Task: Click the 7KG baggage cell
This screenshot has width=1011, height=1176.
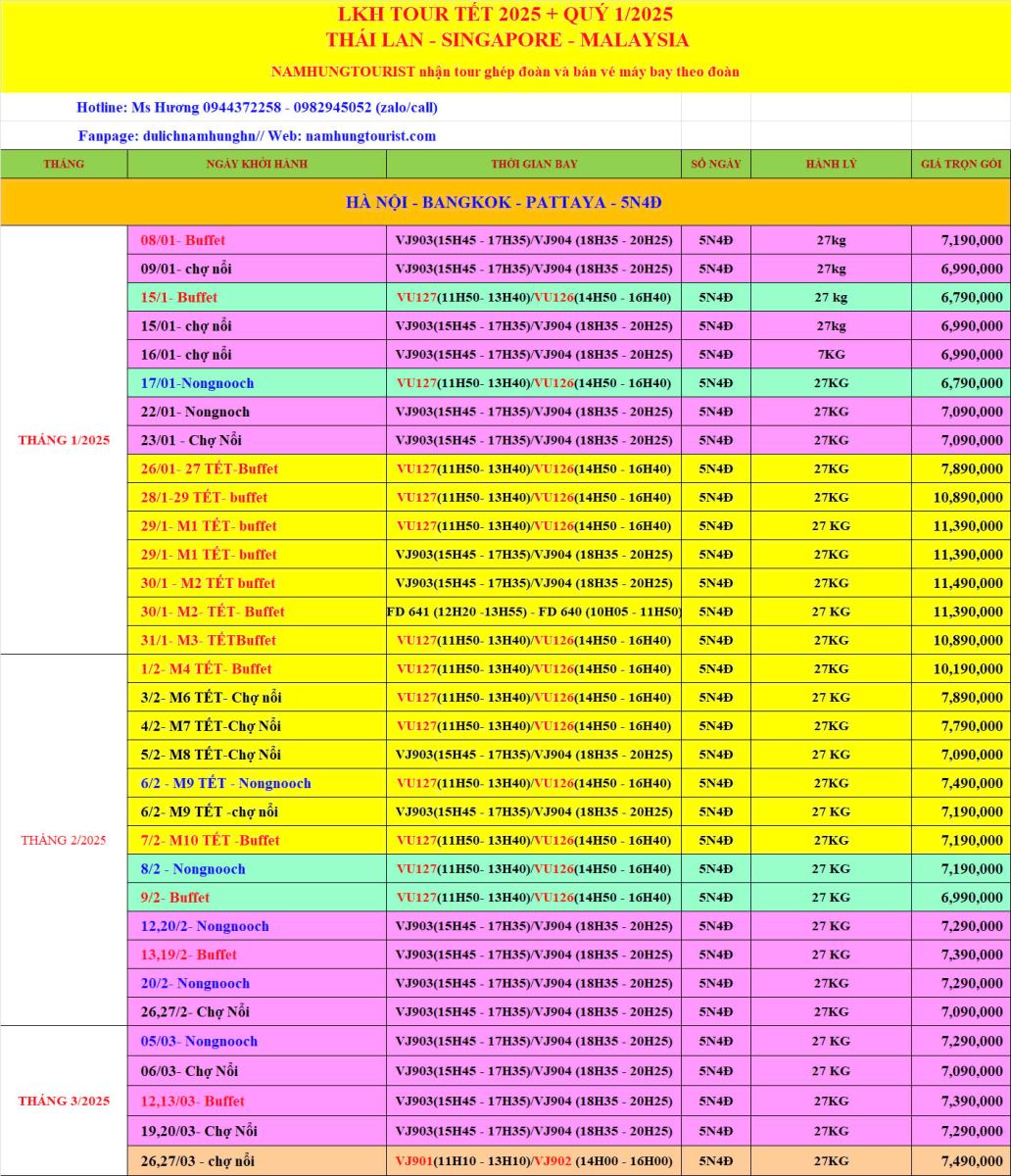Action: pyautogui.click(x=831, y=355)
